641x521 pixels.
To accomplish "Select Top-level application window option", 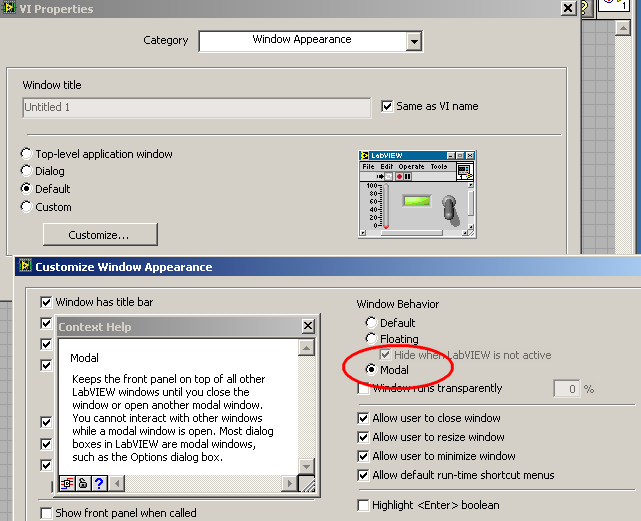I will (x=26, y=154).
